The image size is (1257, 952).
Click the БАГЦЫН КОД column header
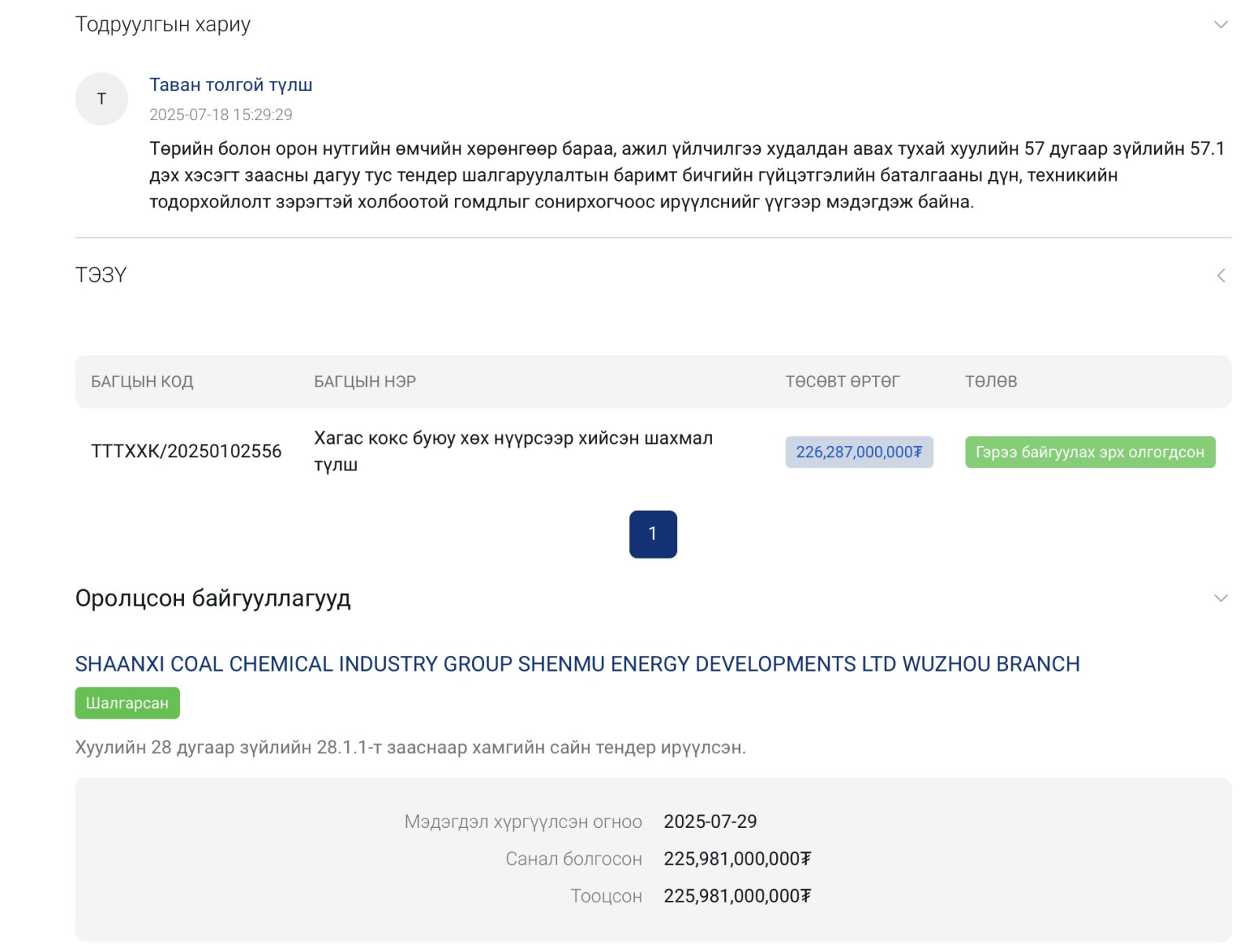pyautogui.click(x=142, y=382)
